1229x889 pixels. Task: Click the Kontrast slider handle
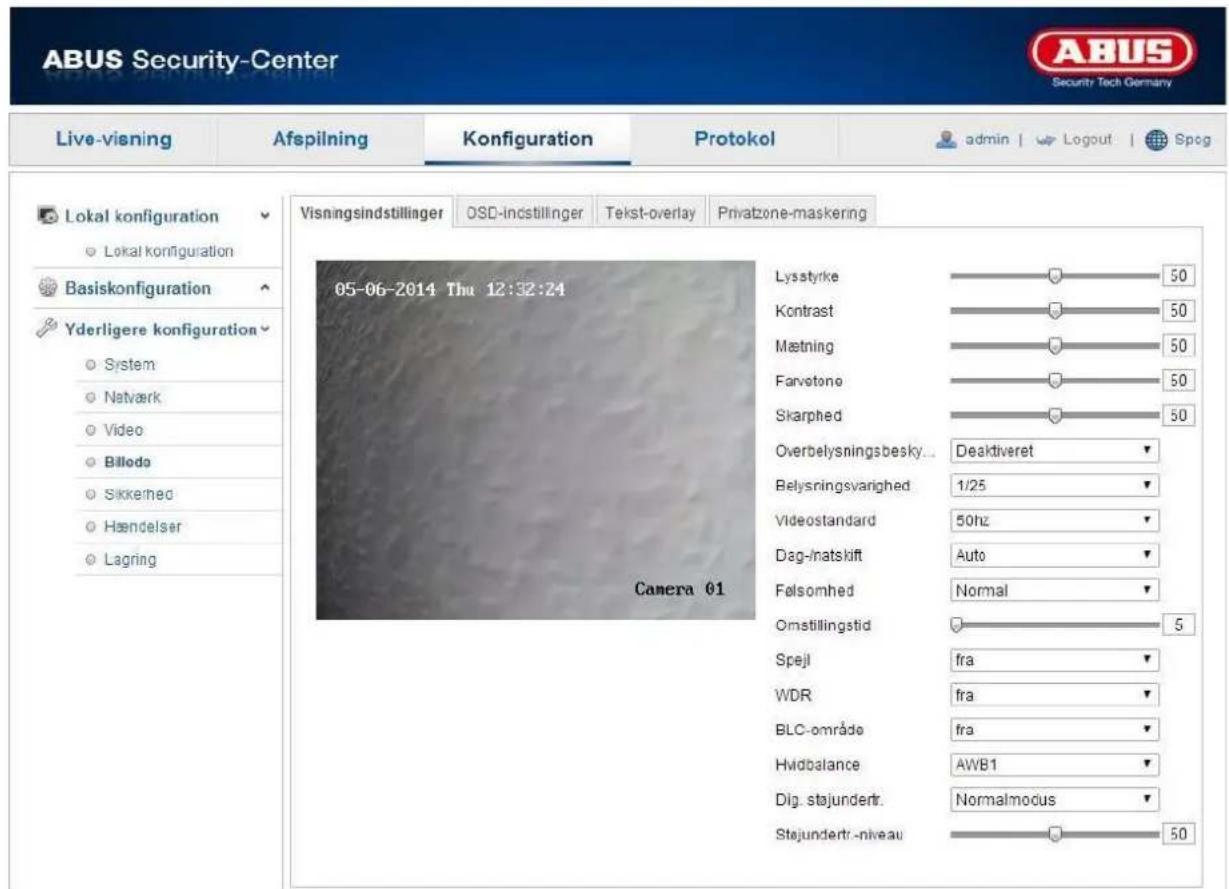1054,311
